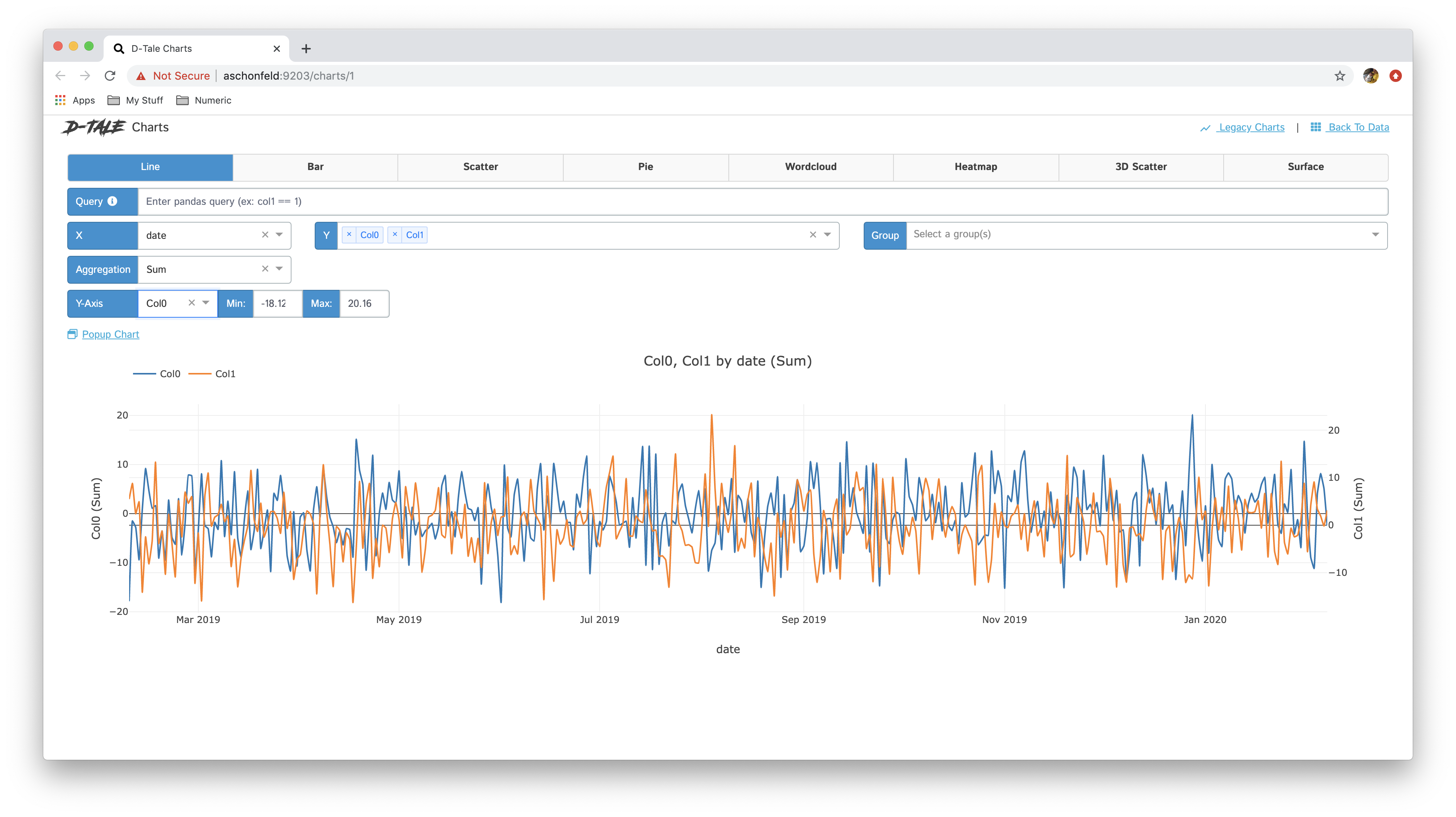Clear all Y column selections

tap(813, 235)
